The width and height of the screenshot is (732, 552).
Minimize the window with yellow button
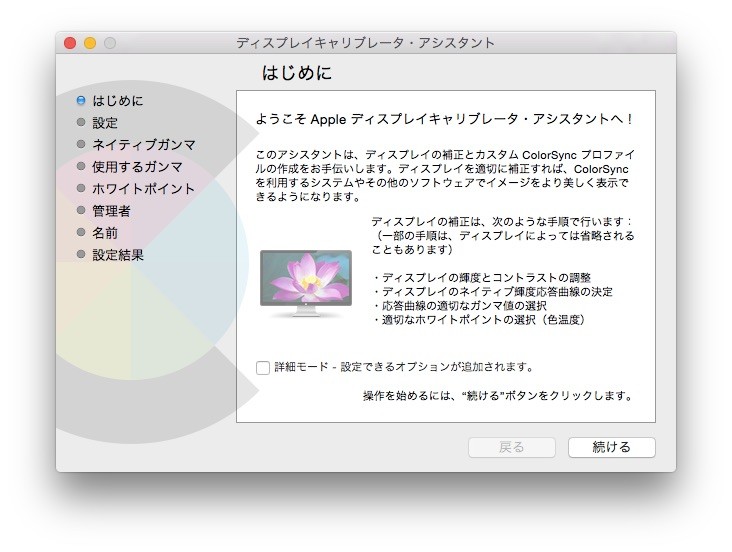[x=90, y=43]
